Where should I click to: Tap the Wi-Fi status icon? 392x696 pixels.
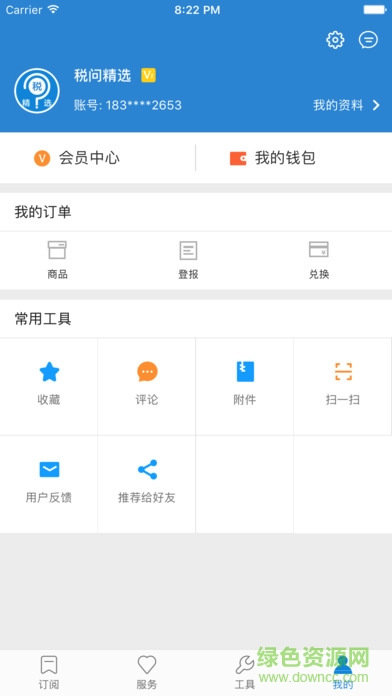pos(53,10)
